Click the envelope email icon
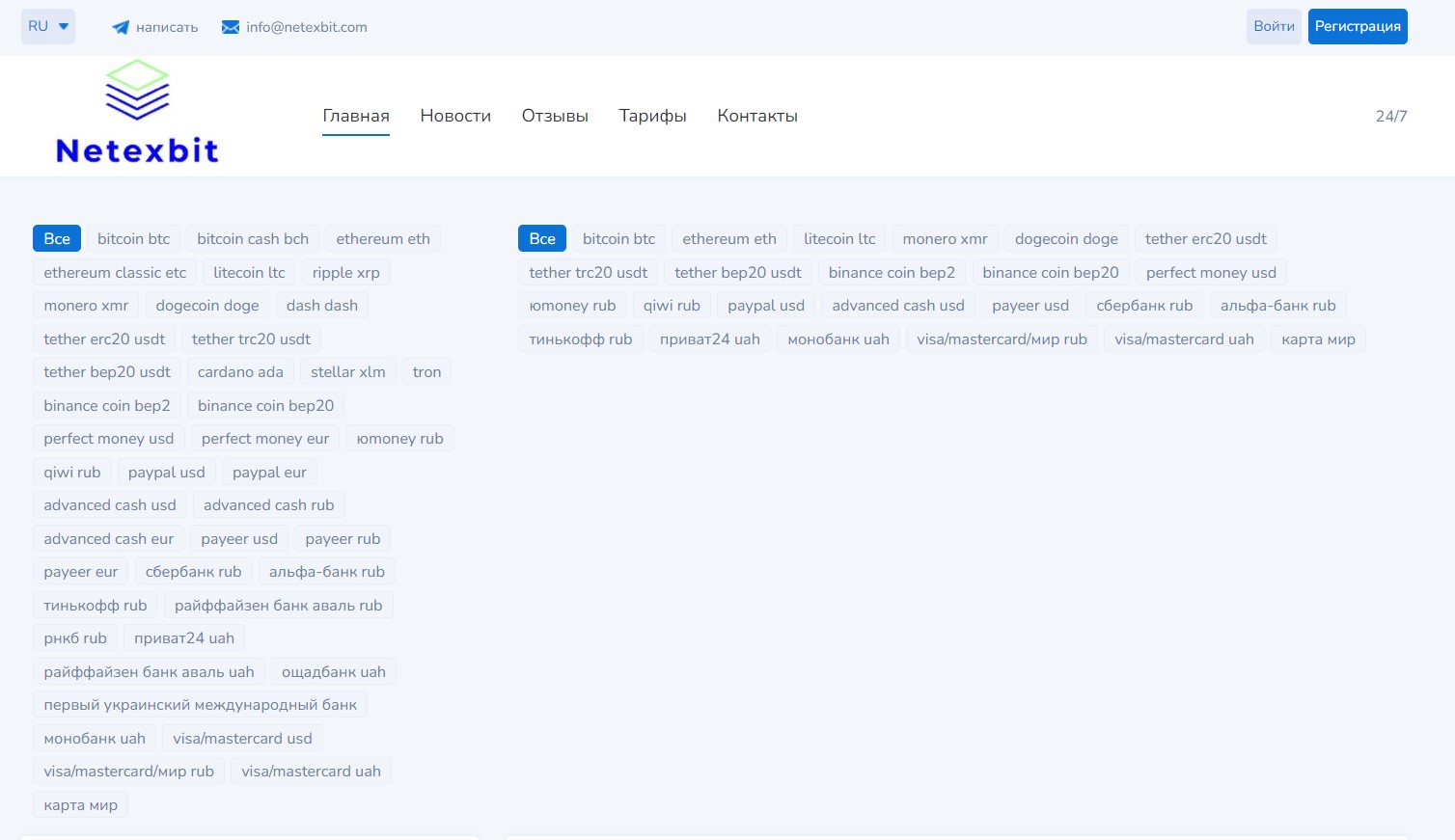This screenshot has width=1455, height=840. pos(231,27)
